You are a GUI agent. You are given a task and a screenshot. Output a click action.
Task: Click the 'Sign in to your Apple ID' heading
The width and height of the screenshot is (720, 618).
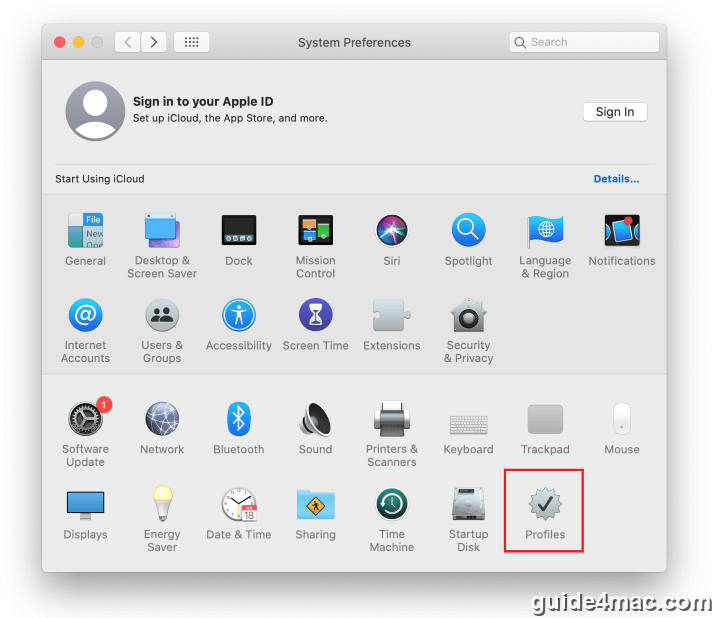[x=203, y=101]
